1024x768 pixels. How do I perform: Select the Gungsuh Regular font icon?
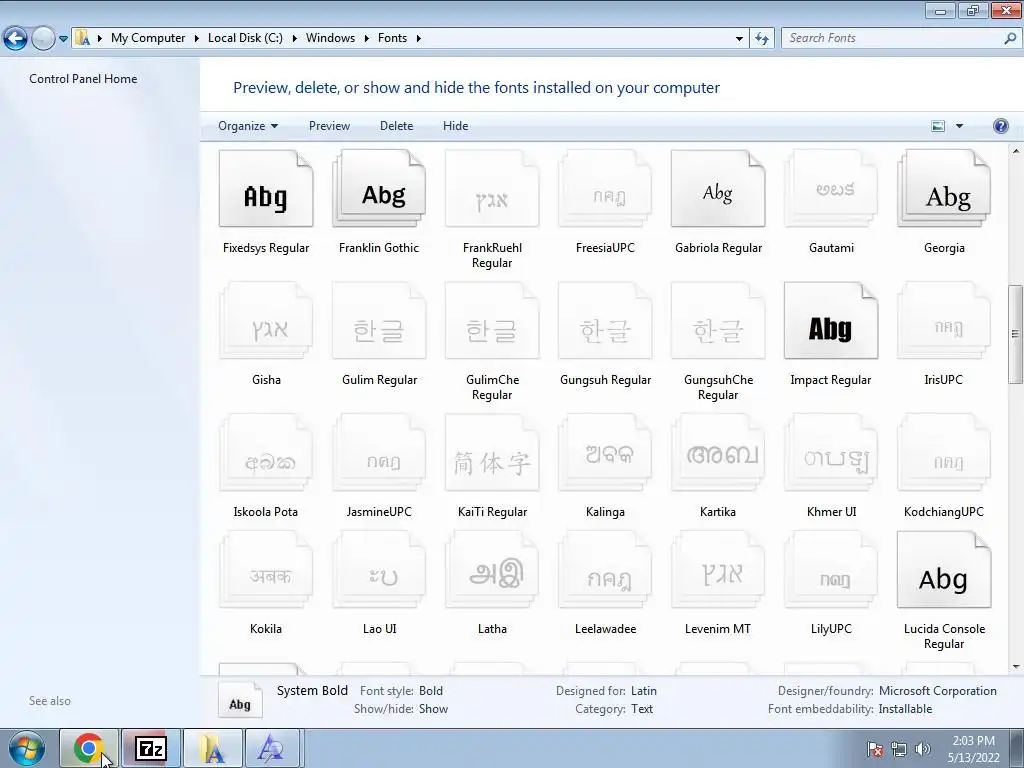605,321
